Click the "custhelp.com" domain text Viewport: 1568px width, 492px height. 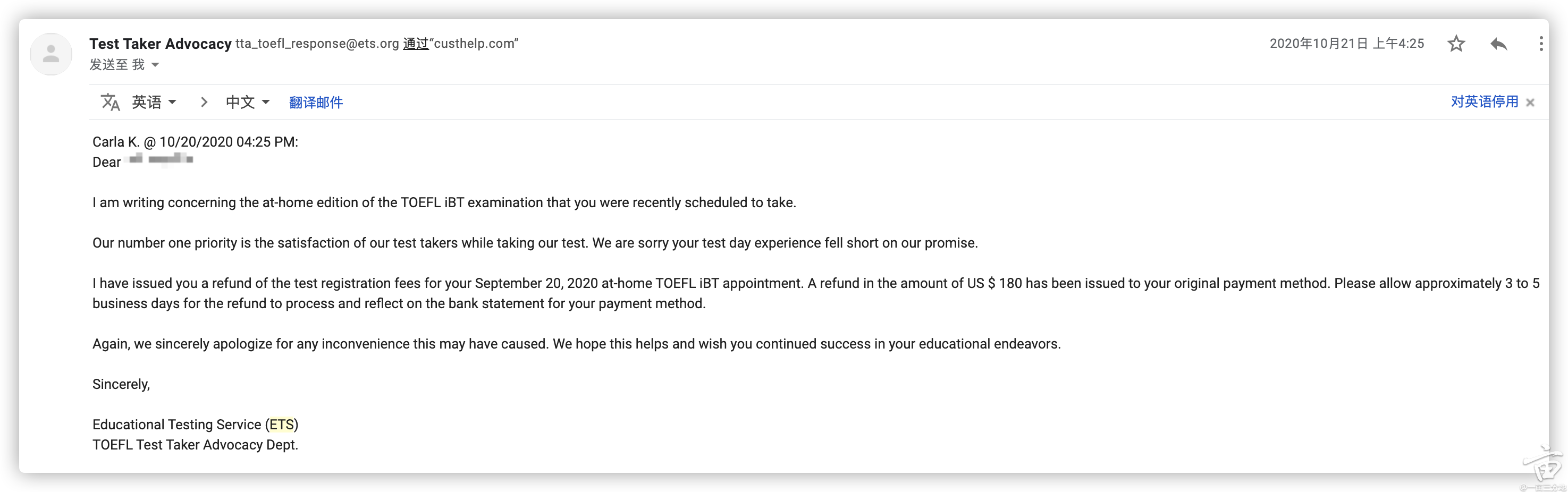[x=474, y=44]
